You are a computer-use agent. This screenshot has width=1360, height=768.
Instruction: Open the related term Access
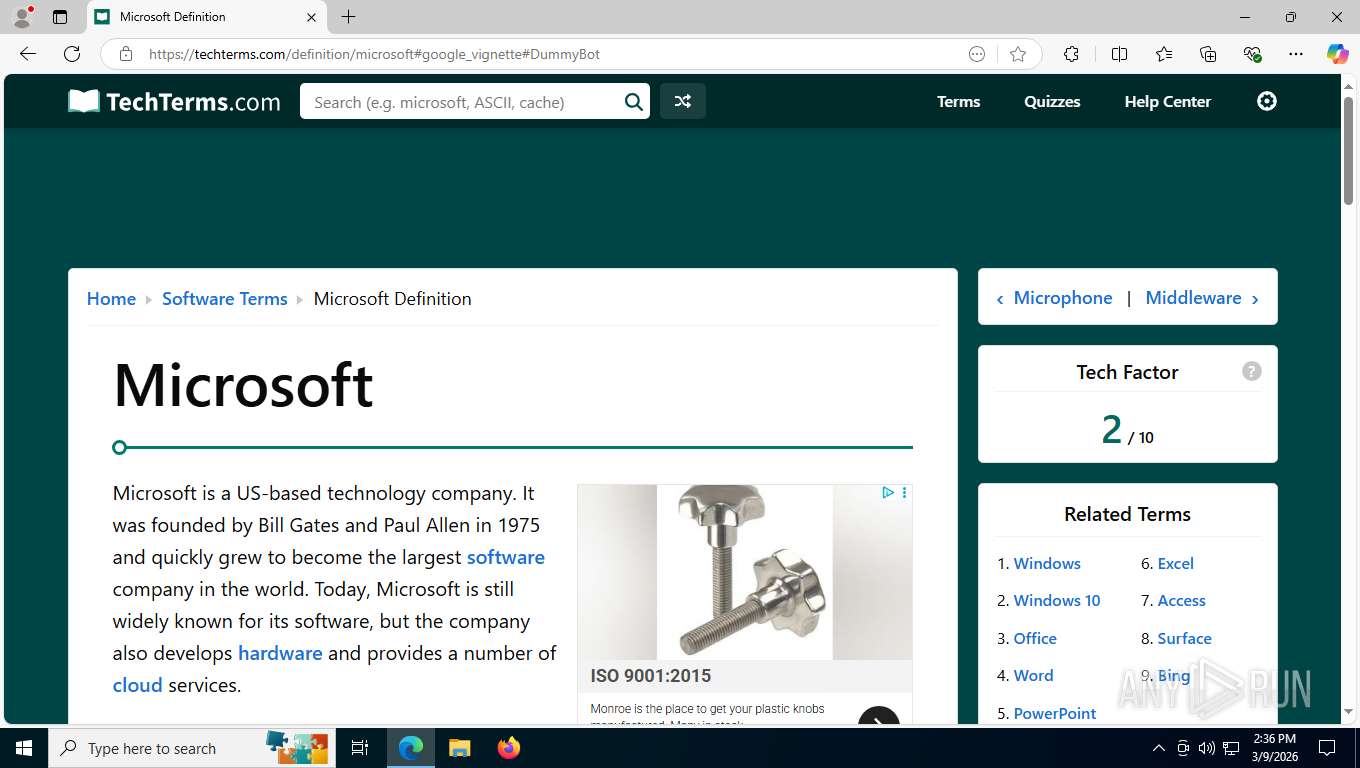pos(1181,600)
